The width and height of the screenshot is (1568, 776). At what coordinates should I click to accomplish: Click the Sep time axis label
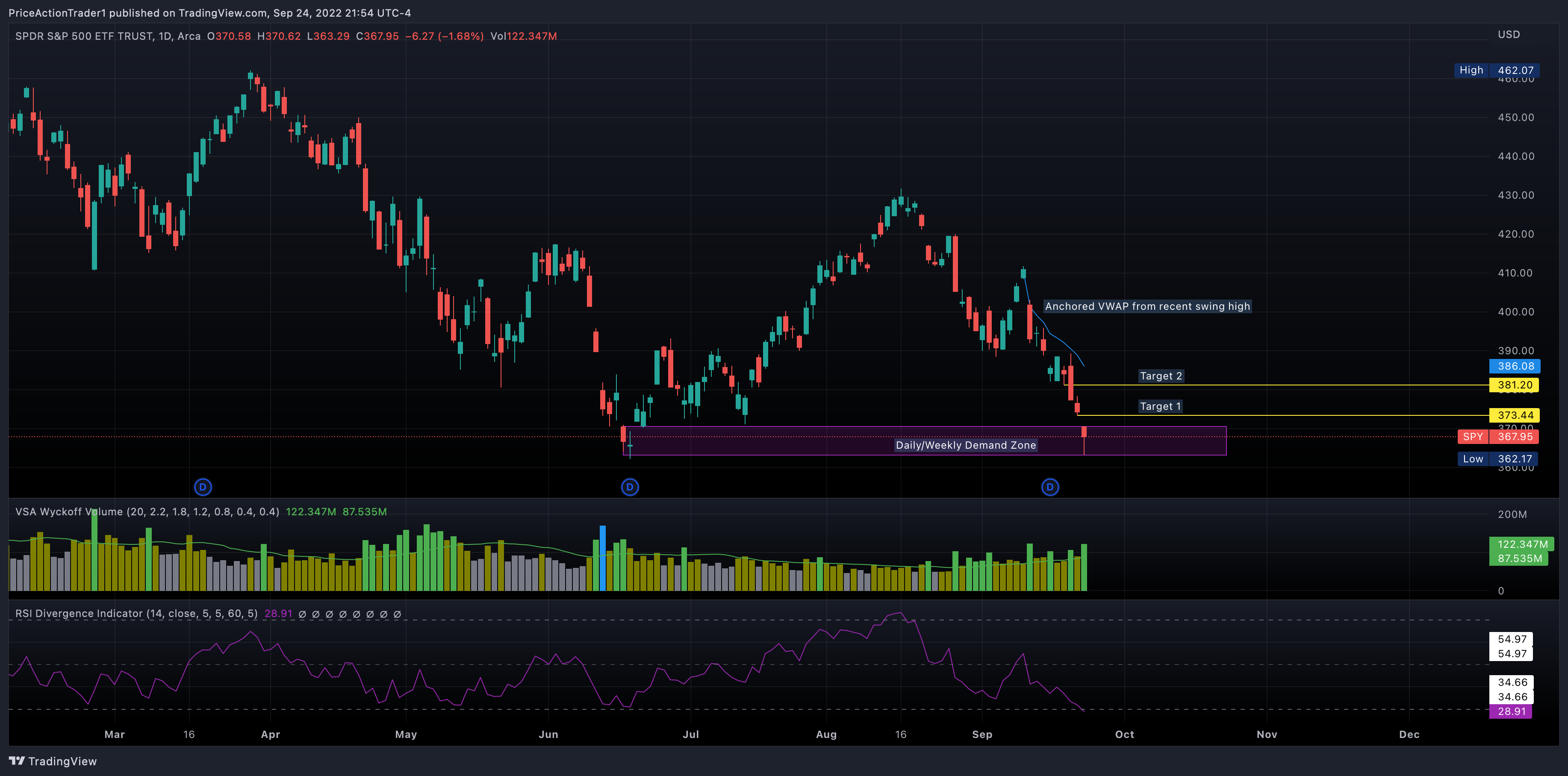[x=982, y=735]
